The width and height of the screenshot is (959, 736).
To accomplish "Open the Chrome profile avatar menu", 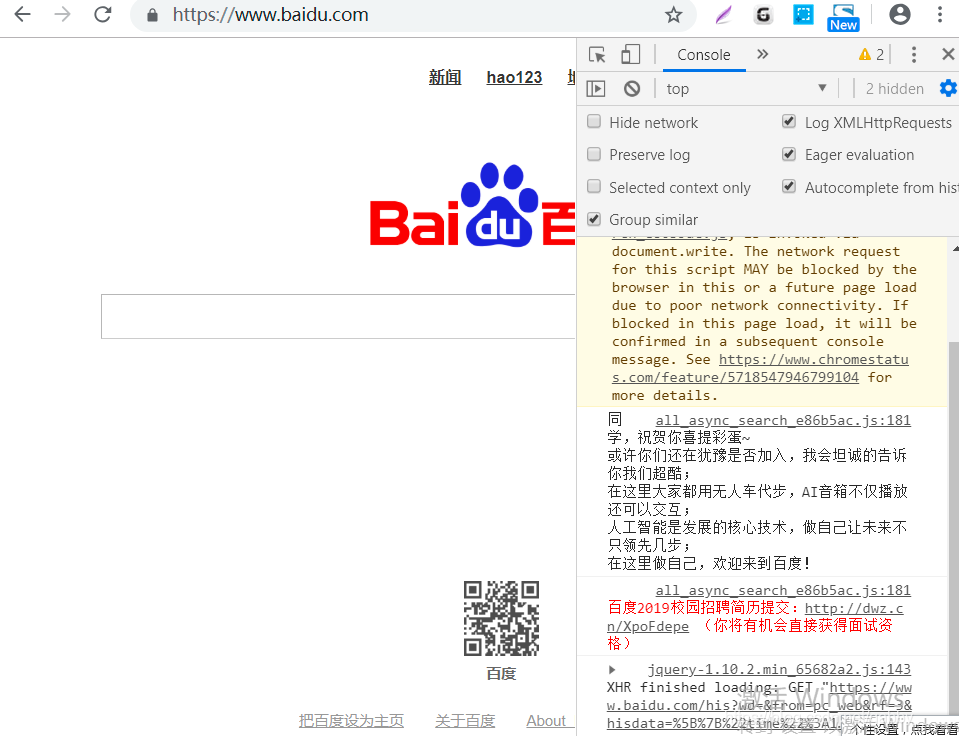I will [x=900, y=15].
